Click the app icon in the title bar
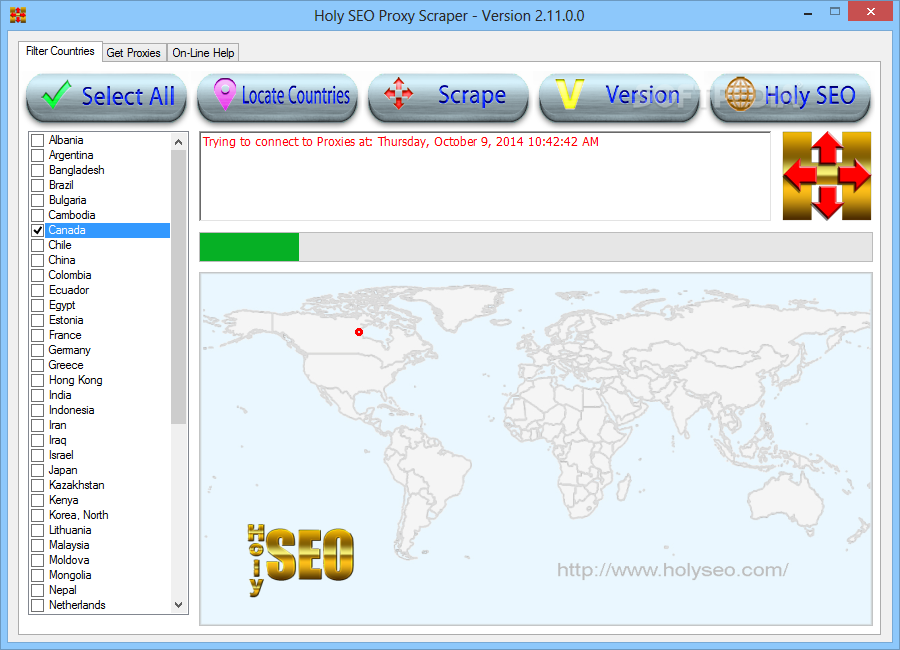The image size is (900, 650). click(18, 15)
